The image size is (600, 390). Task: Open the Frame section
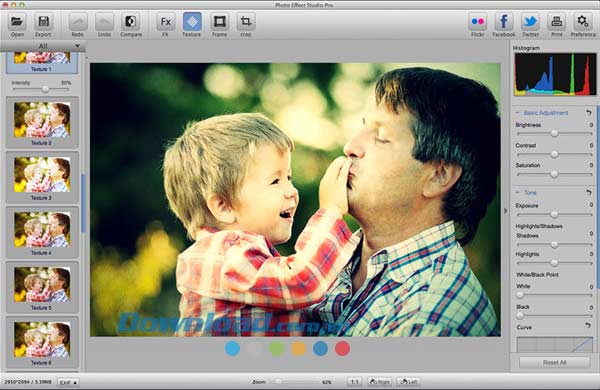pos(219,22)
